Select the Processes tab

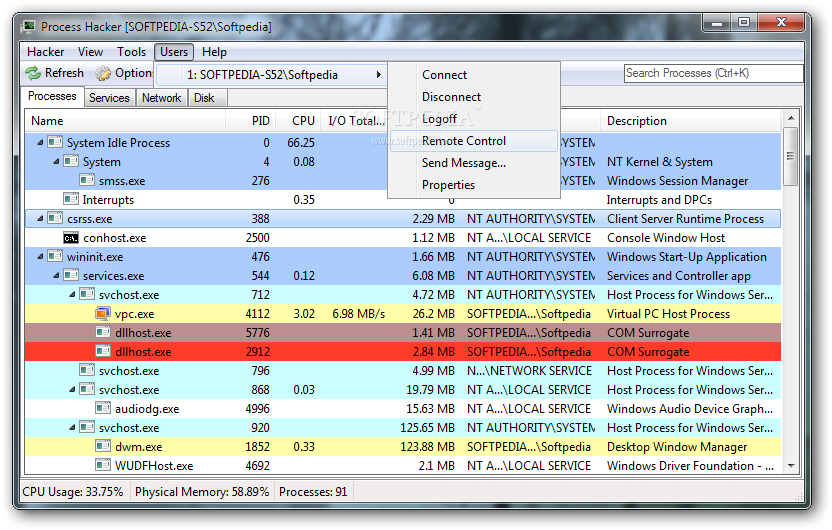(52, 97)
